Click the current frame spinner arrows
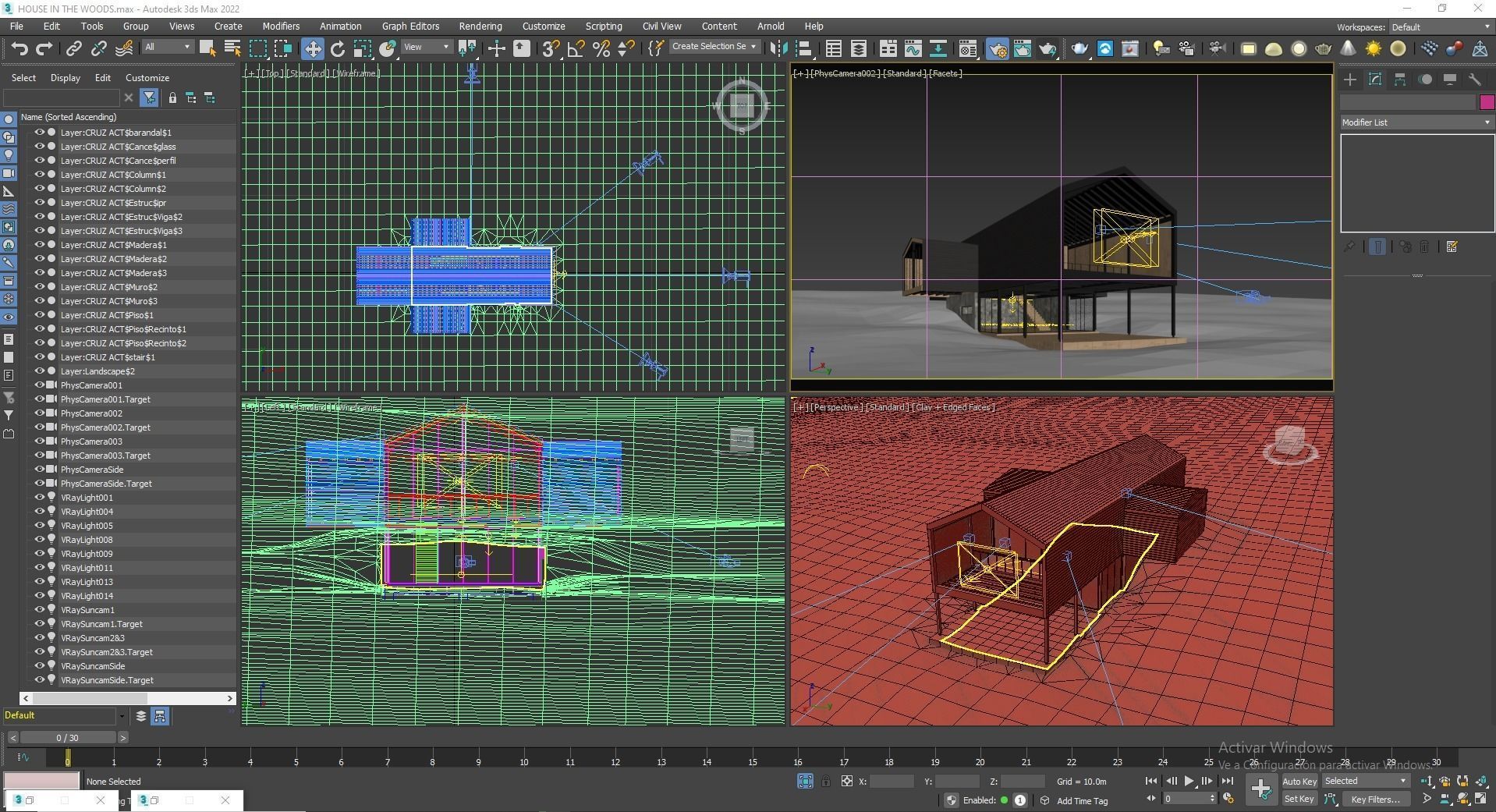This screenshot has height=812, width=1496. point(1212,799)
